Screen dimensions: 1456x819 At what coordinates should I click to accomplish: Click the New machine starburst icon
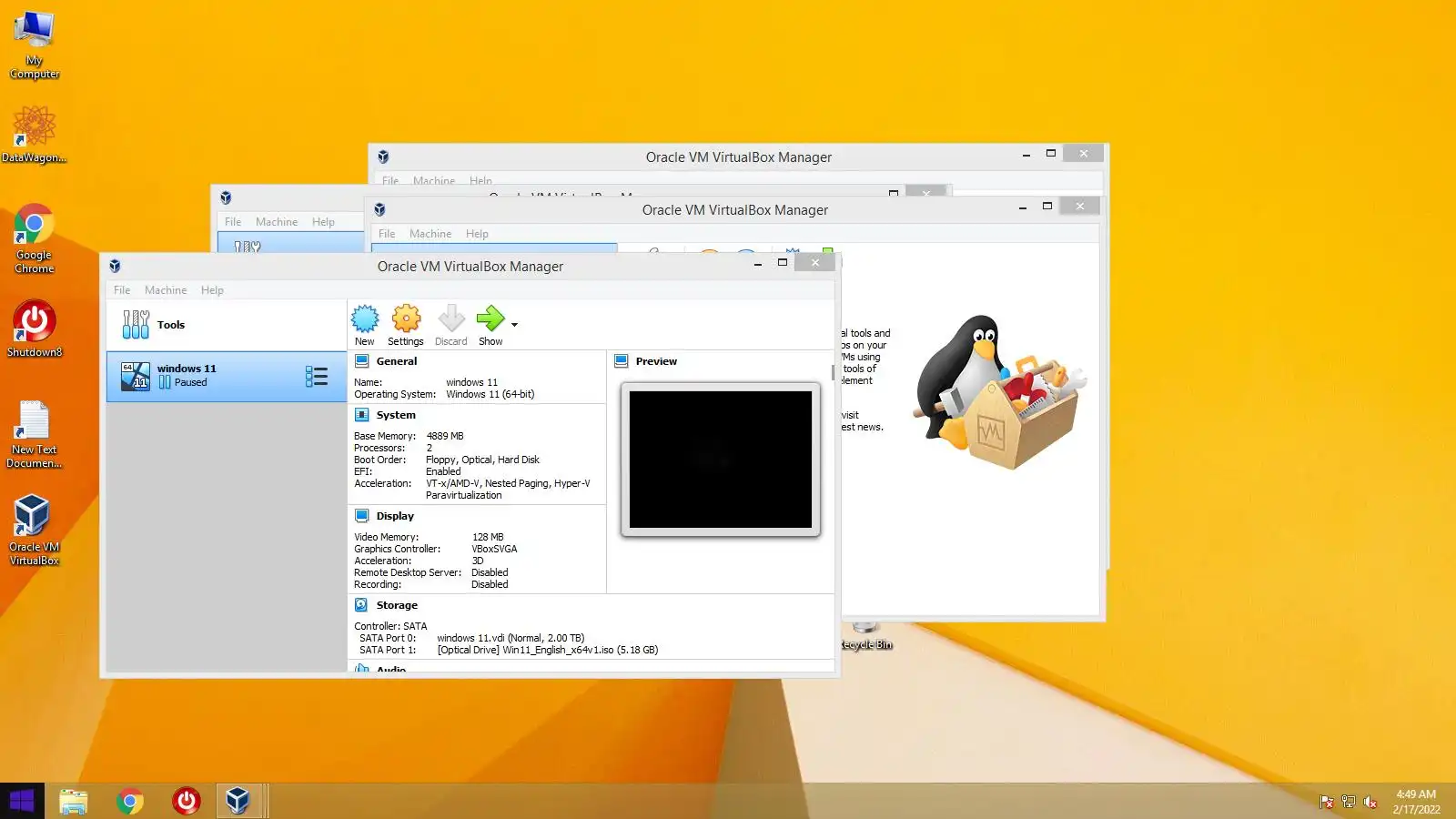pos(365,318)
